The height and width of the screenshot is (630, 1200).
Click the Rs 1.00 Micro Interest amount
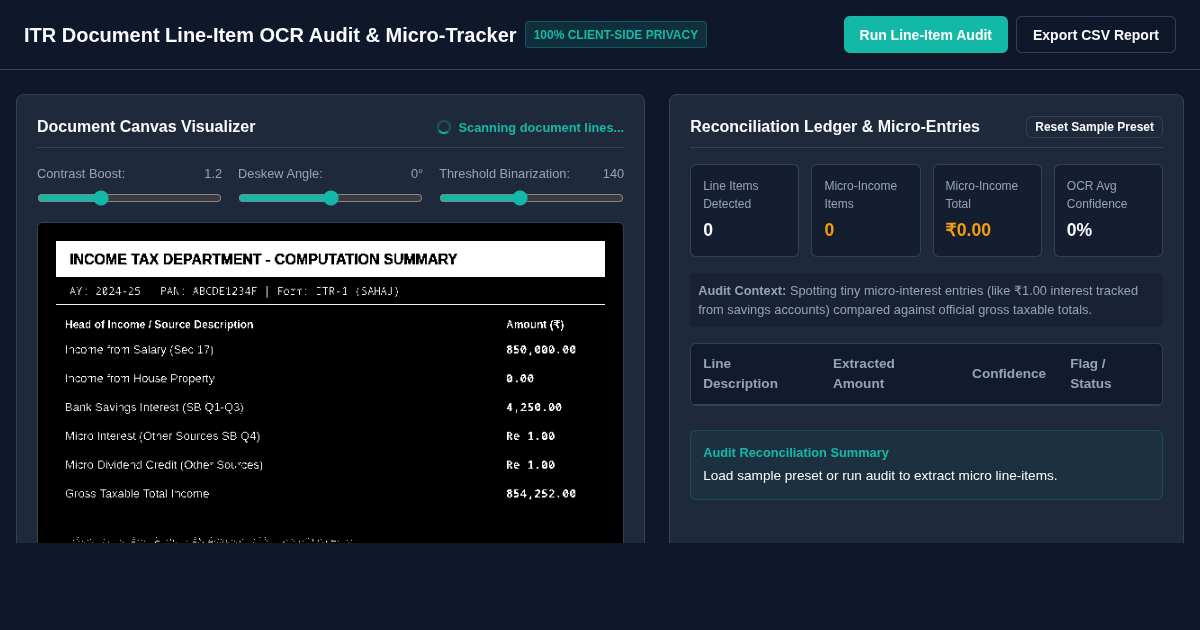pyautogui.click(x=530, y=436)
